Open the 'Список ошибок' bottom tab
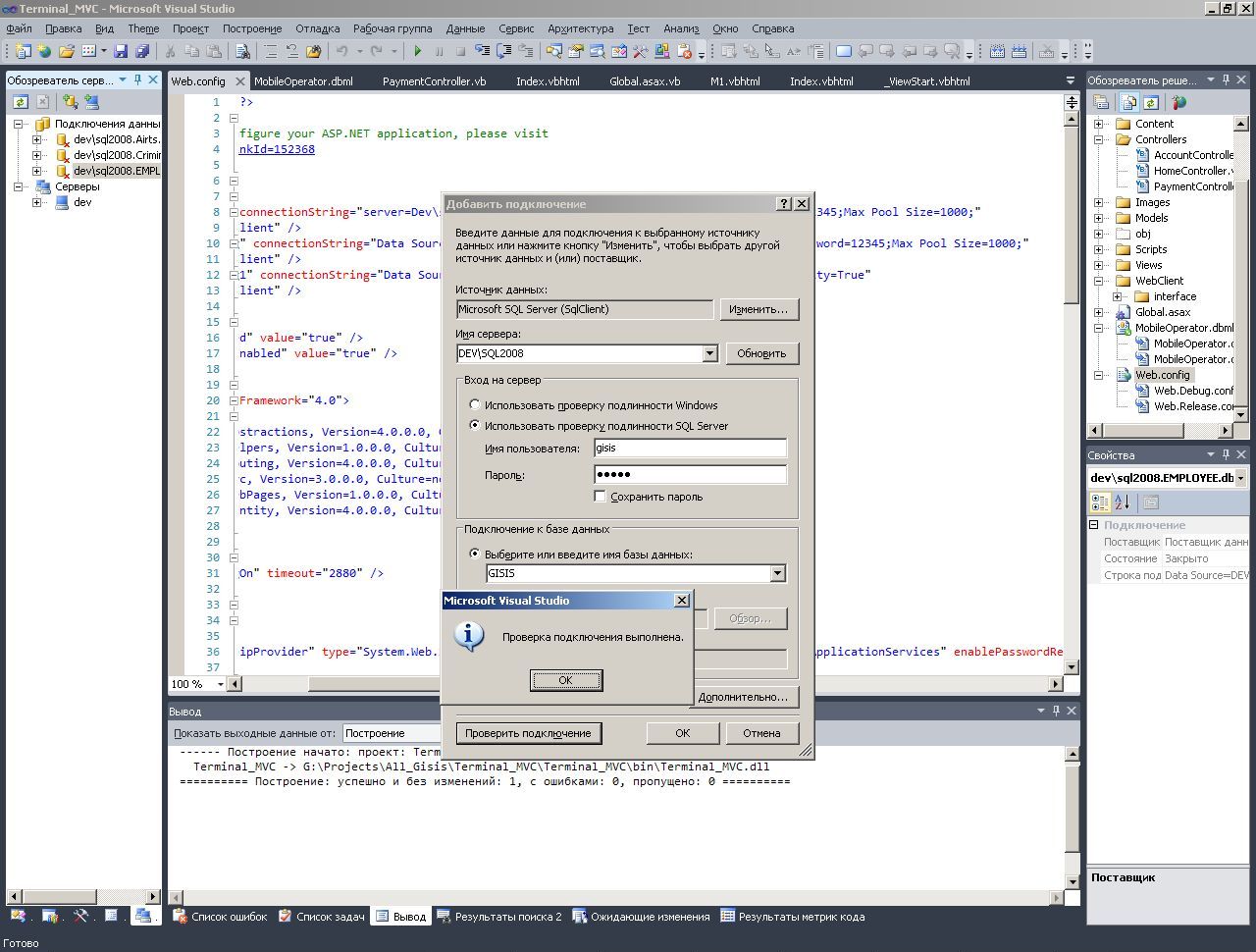Screen dimensions: 1256x952 click(x=220, y=917)
